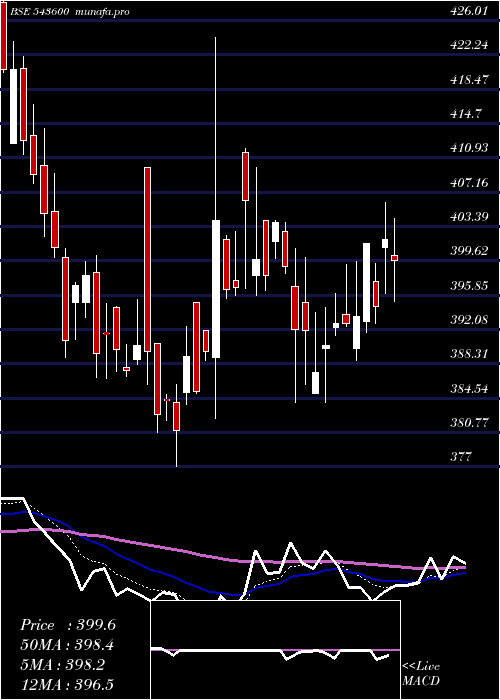This screenshot has height=700, width=500.
Task: Click the 410.93 price axis label
Action: [x=467, y=147]
